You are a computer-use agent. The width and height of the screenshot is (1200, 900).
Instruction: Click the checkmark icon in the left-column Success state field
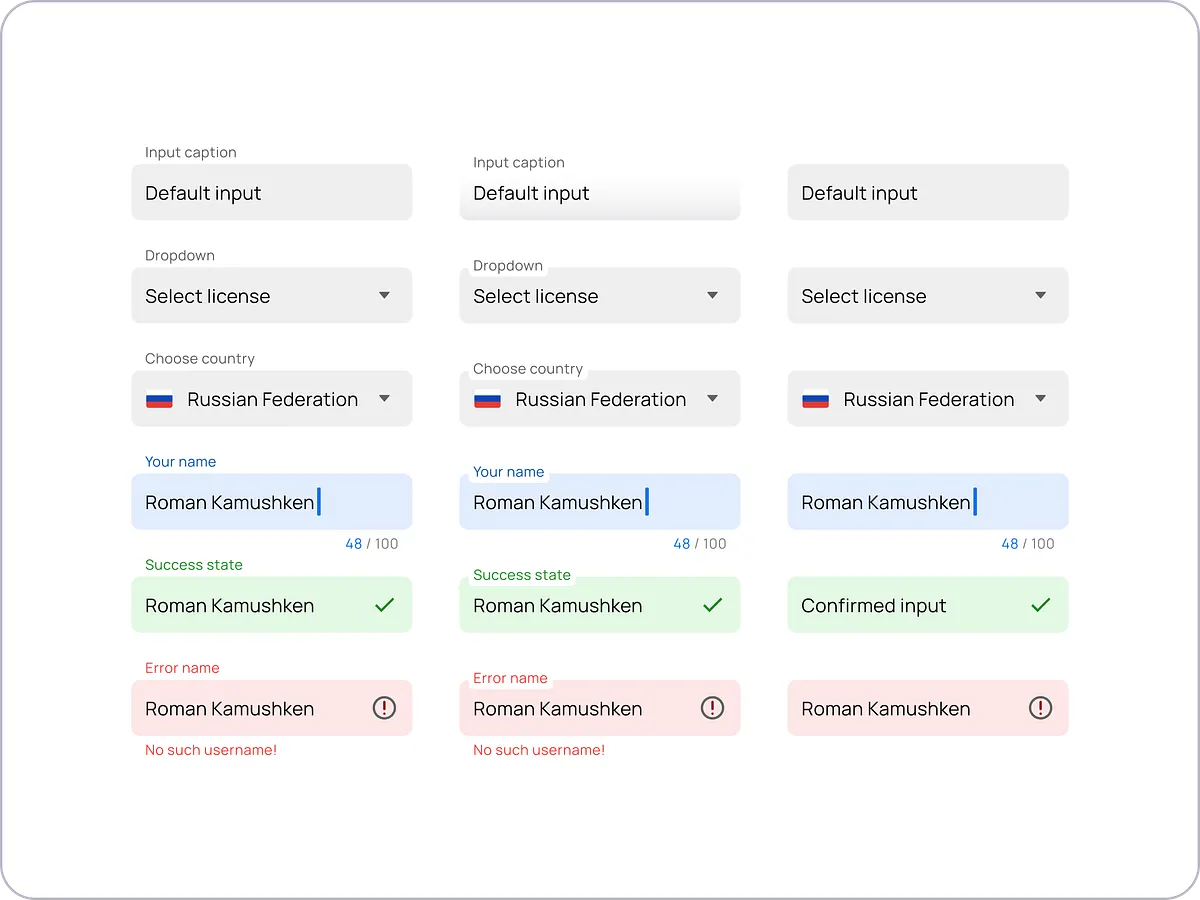384,605
